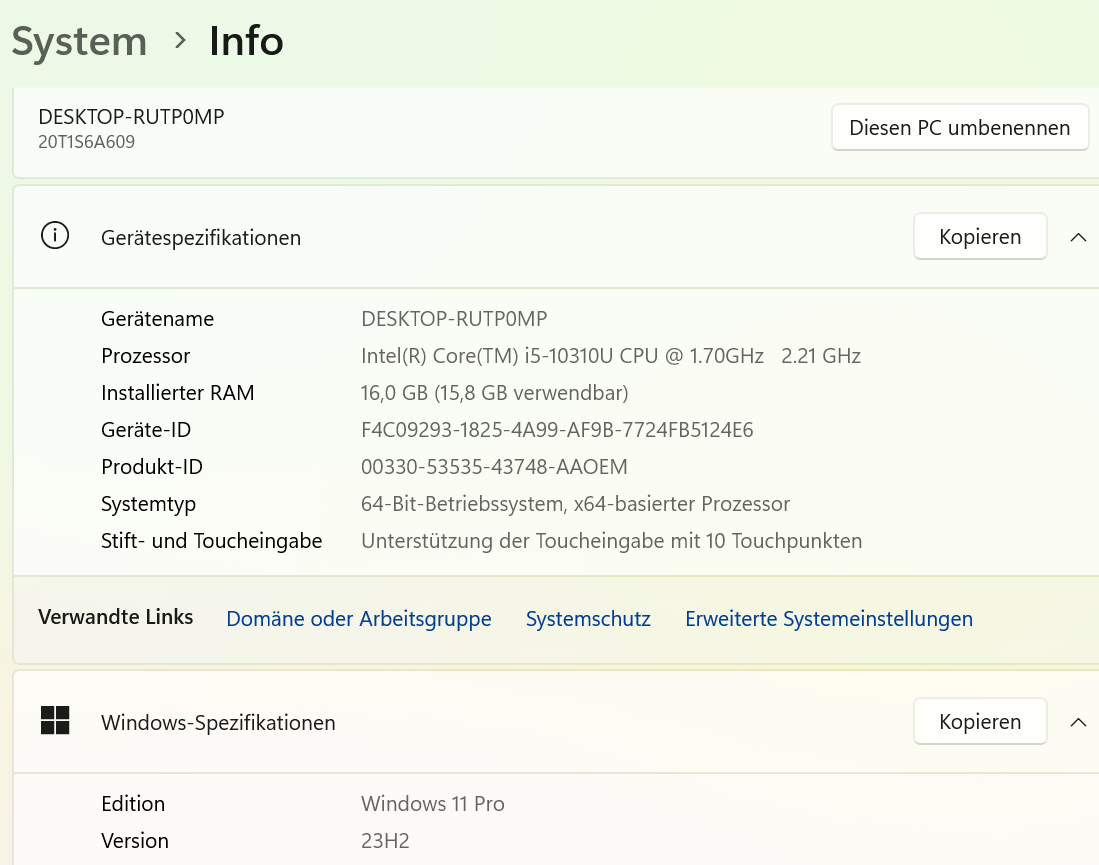Open Erweiterte Systemeinstellungen link

coord(829,619)
